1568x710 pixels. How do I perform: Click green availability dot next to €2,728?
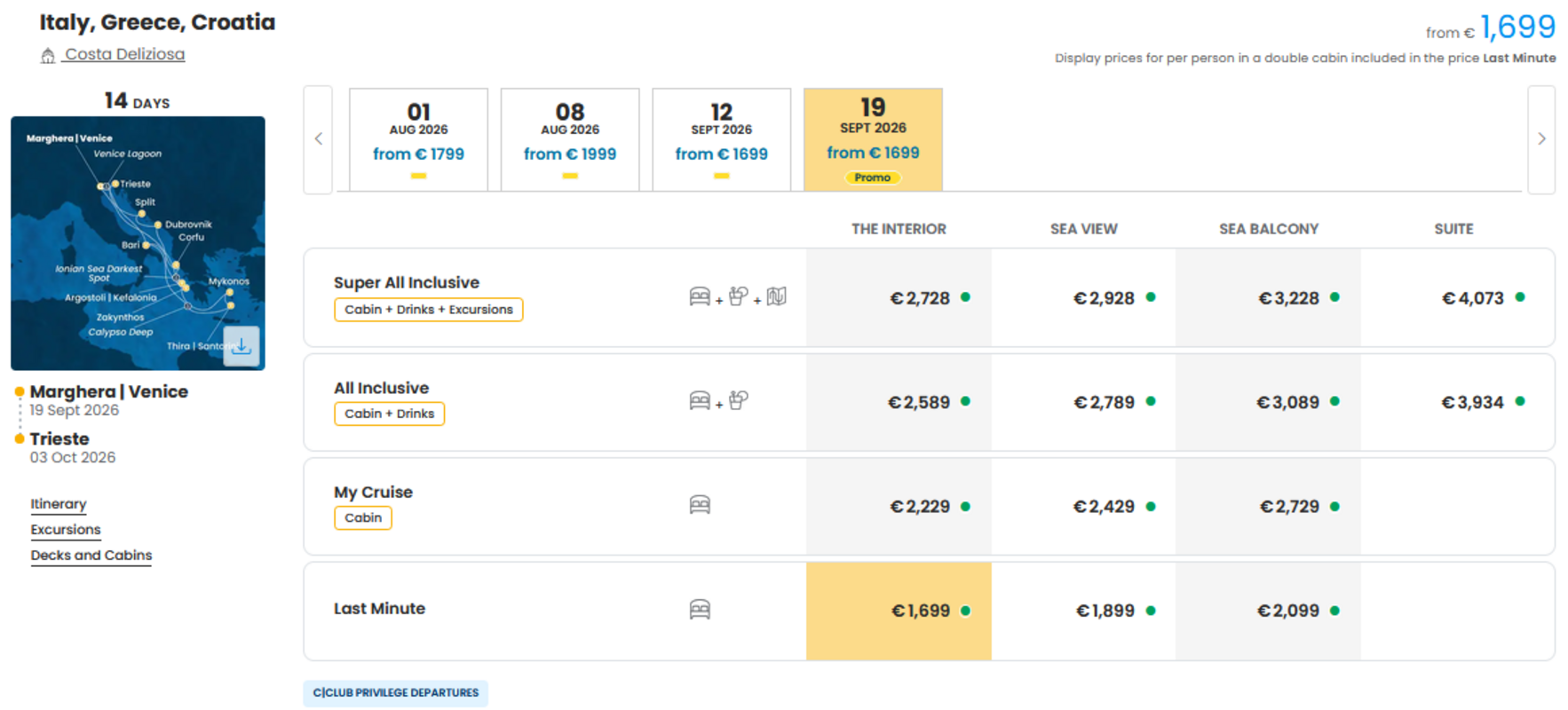point(965,297)
